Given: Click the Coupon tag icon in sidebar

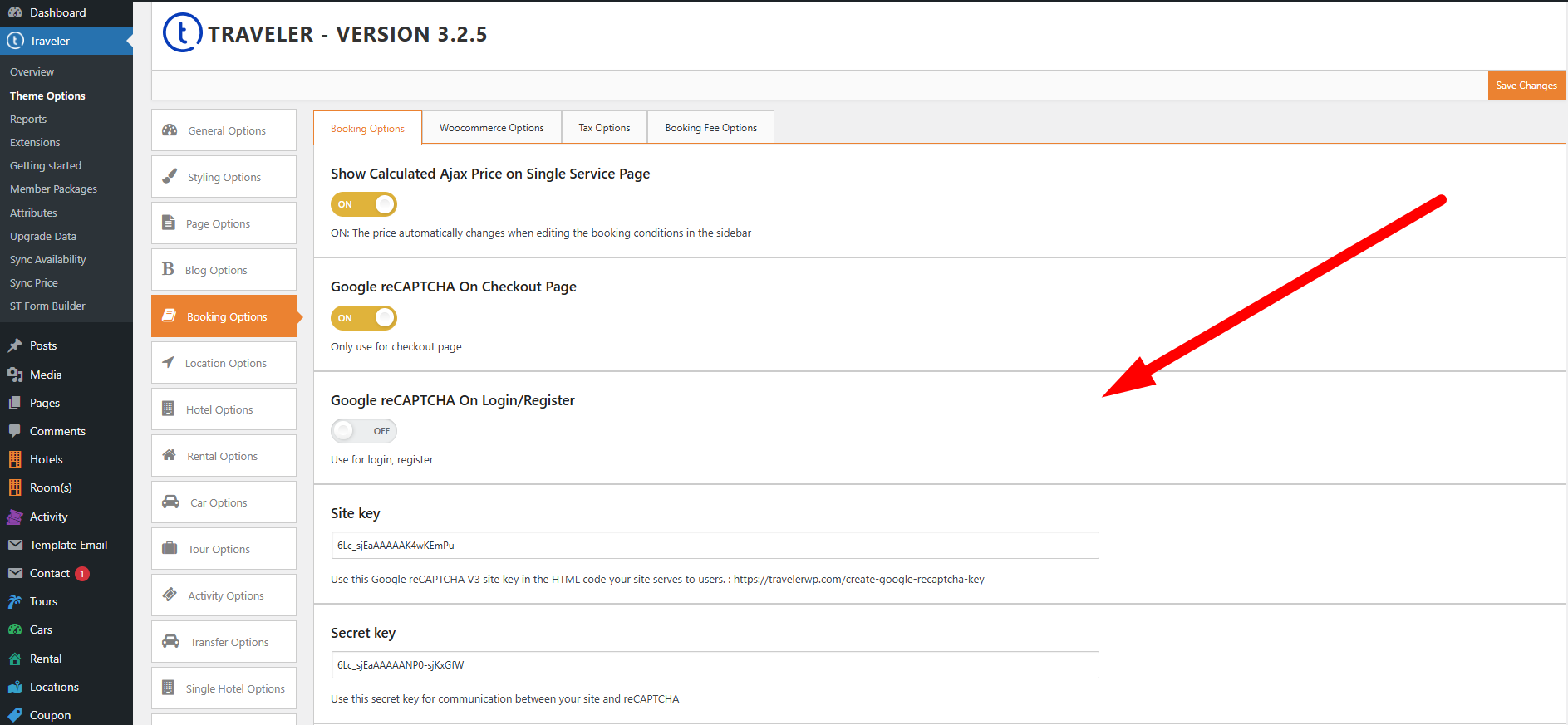Looking at the screenshot, I should pos(15,715).
